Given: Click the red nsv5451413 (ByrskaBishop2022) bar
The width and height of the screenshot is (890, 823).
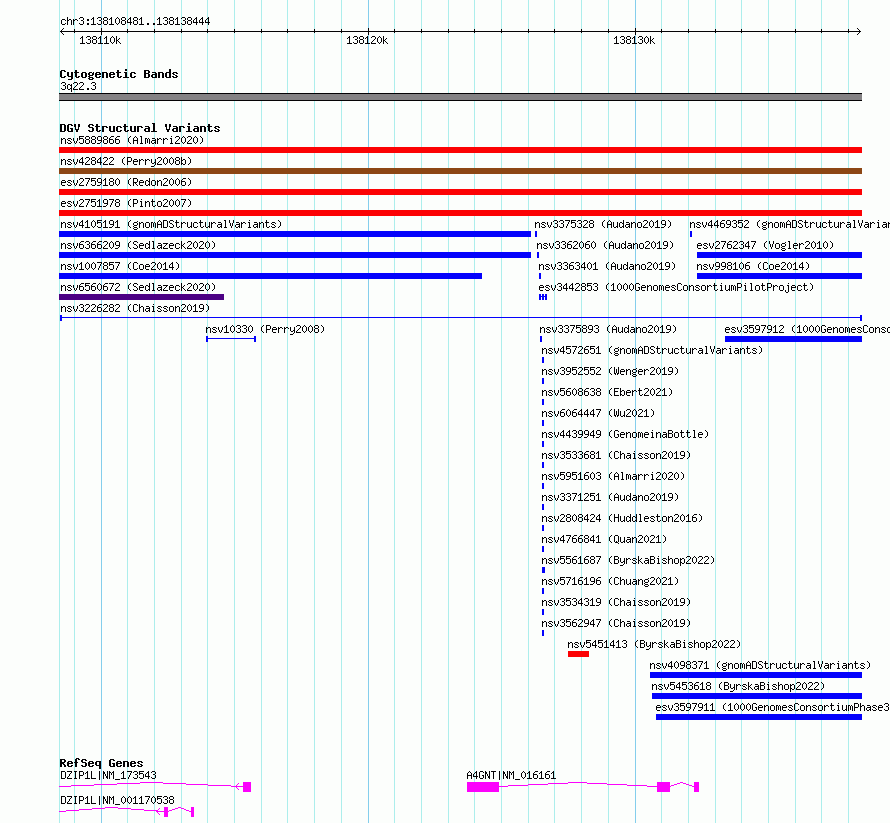Looking at the screenshot, I should pos(578,654).
